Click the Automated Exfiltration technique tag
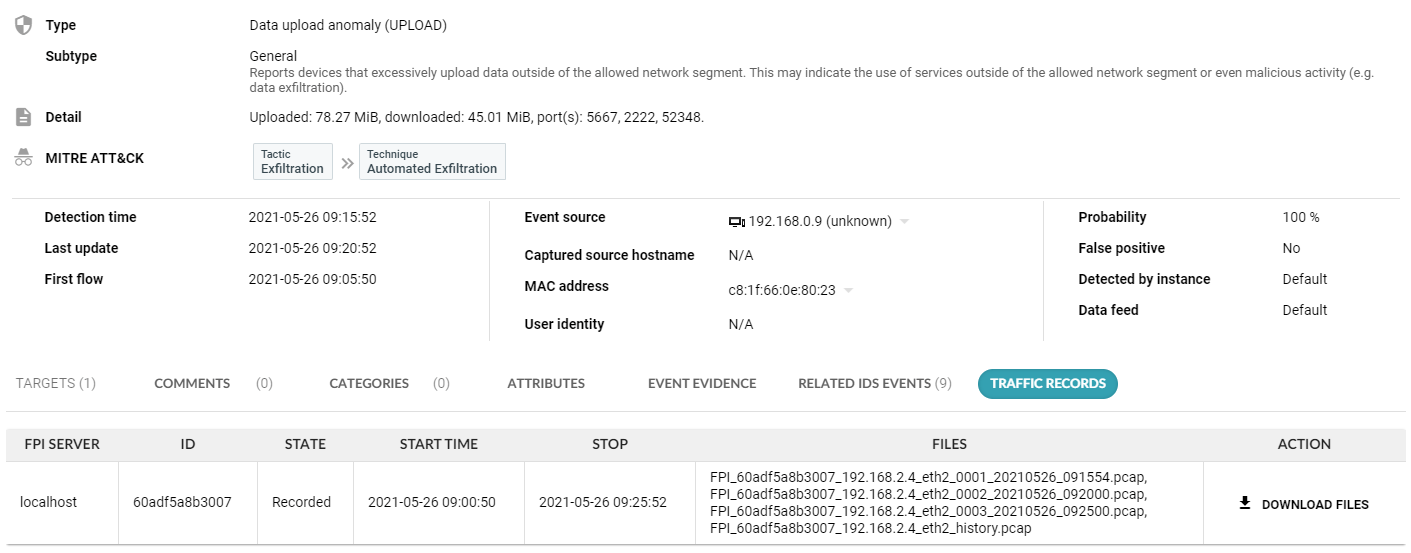The width and height of the screenshot is (1411, 553). point(432,162)
